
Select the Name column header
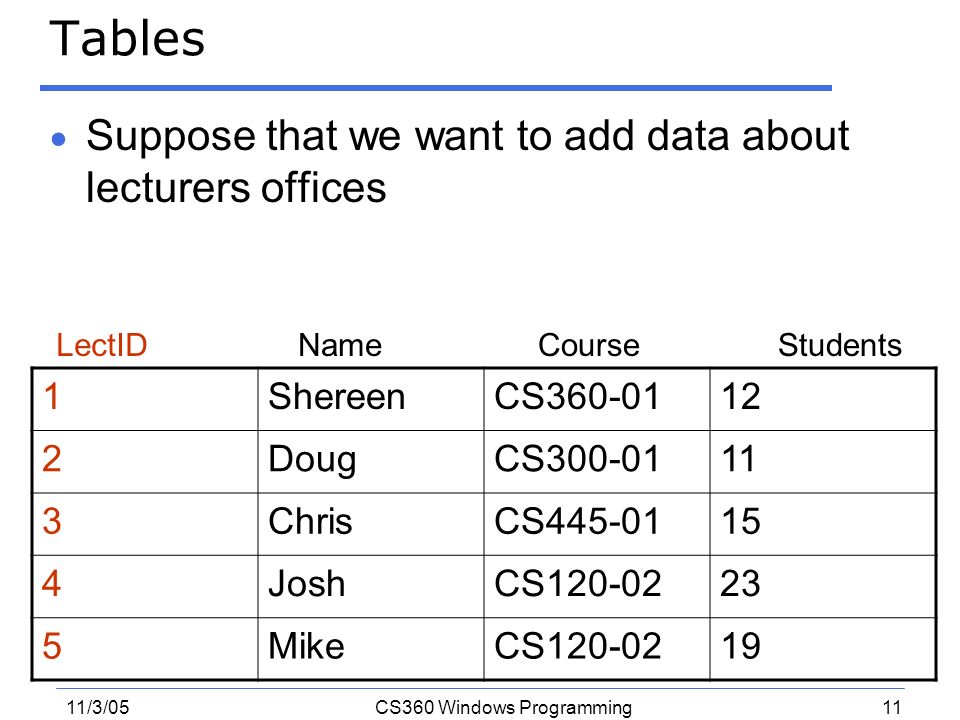pyautogui.click(x=340, y=345)
